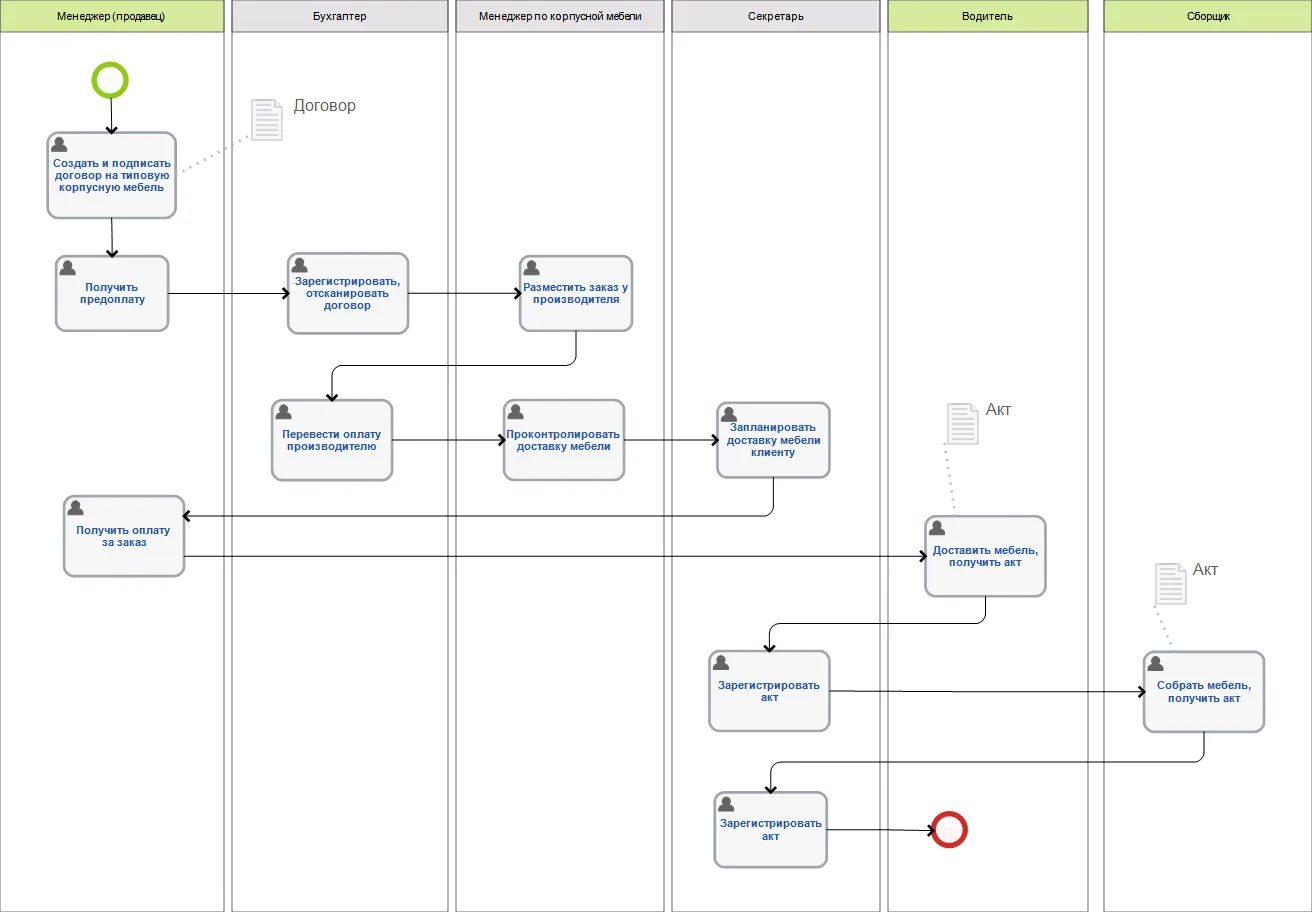Select task Создать и подписать договор
The width and height of the screenshot is (1312, 912).
tap(112, 176)
